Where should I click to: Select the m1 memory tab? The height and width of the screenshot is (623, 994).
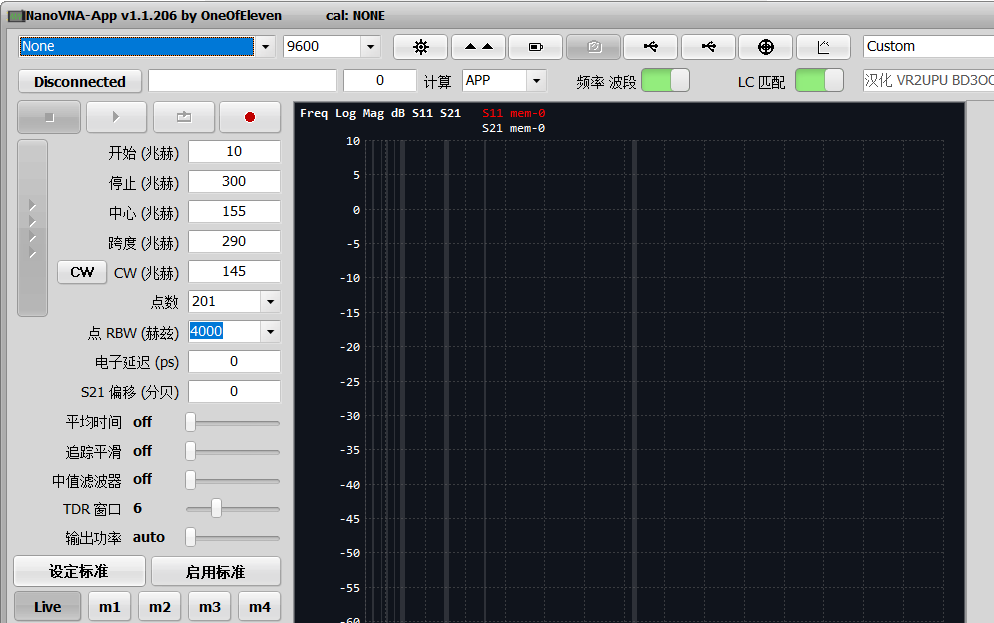[x=109, y=607]
